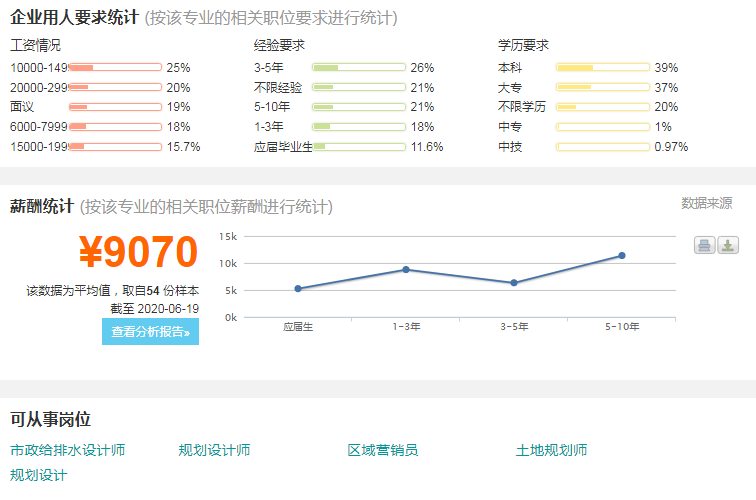
Task: Open the 规划设计师 job link
Action: pos(214,450)
